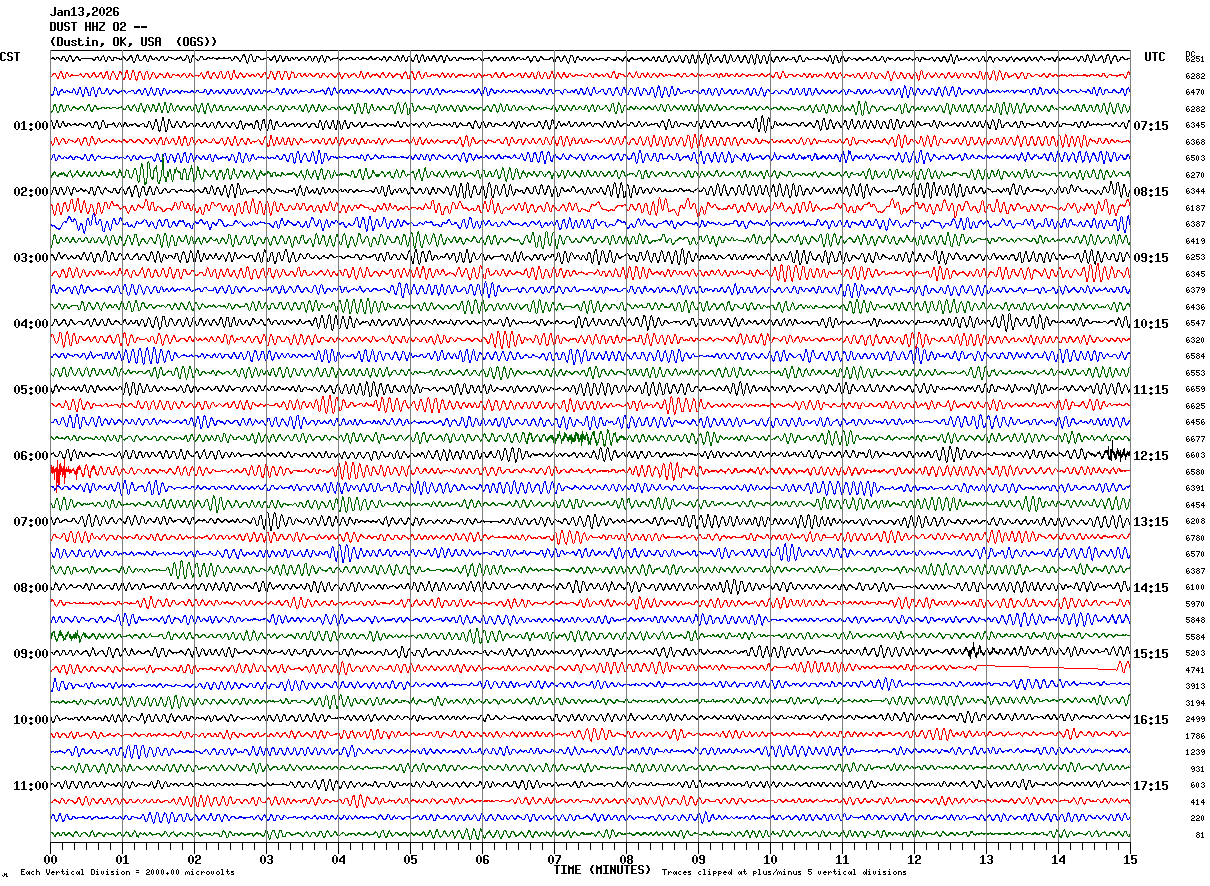Click the DC offset value 6659
The height and width of the screenshot is (886, 1210).
1195,390
